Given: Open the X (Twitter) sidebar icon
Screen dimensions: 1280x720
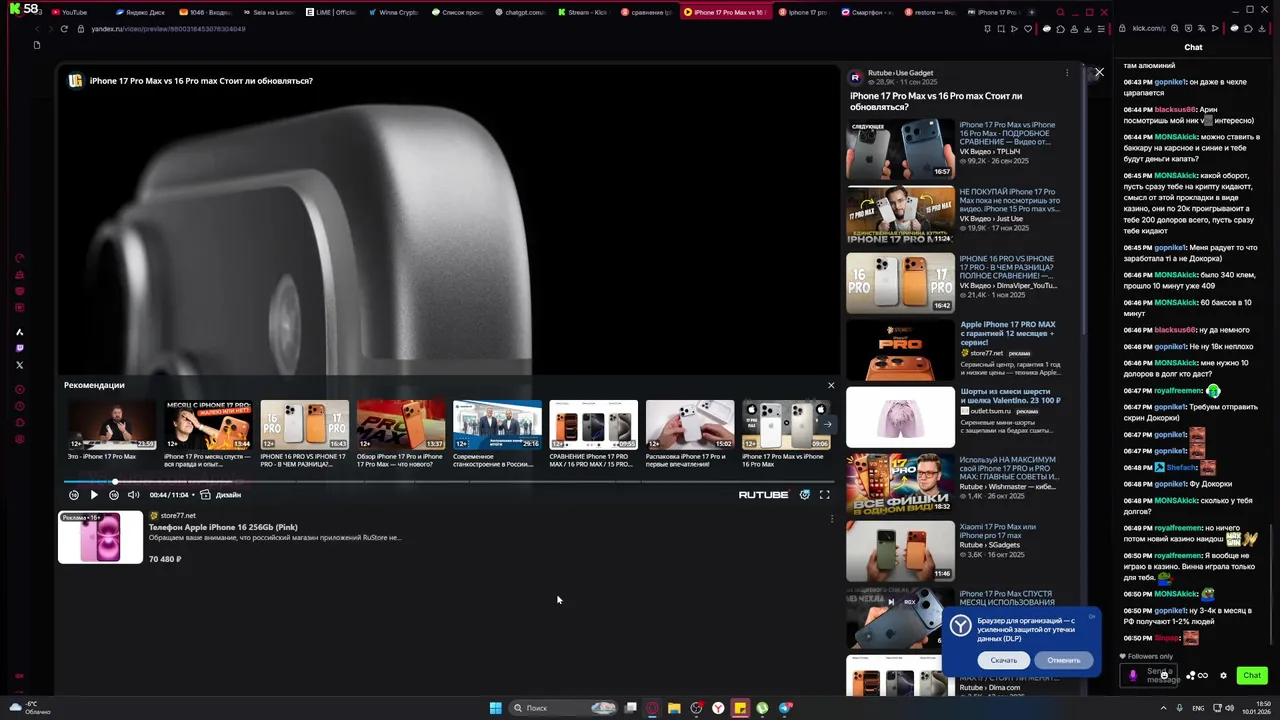Looking at the screenshot, I should pos(20,365).
